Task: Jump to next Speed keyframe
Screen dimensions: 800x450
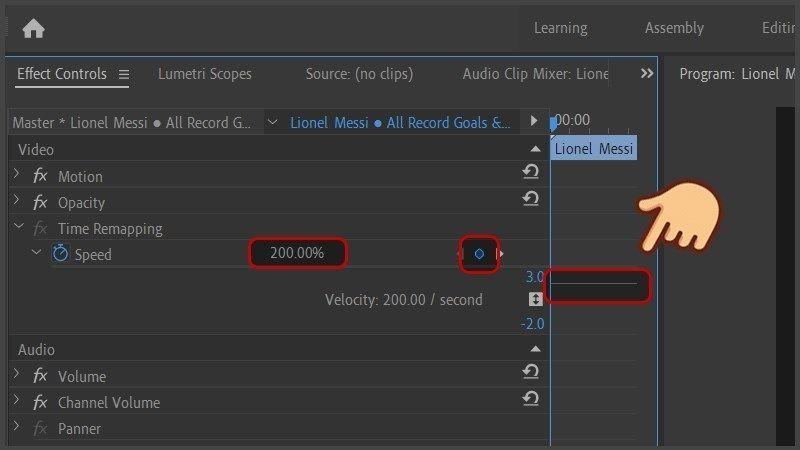Action: pos(501,254)
